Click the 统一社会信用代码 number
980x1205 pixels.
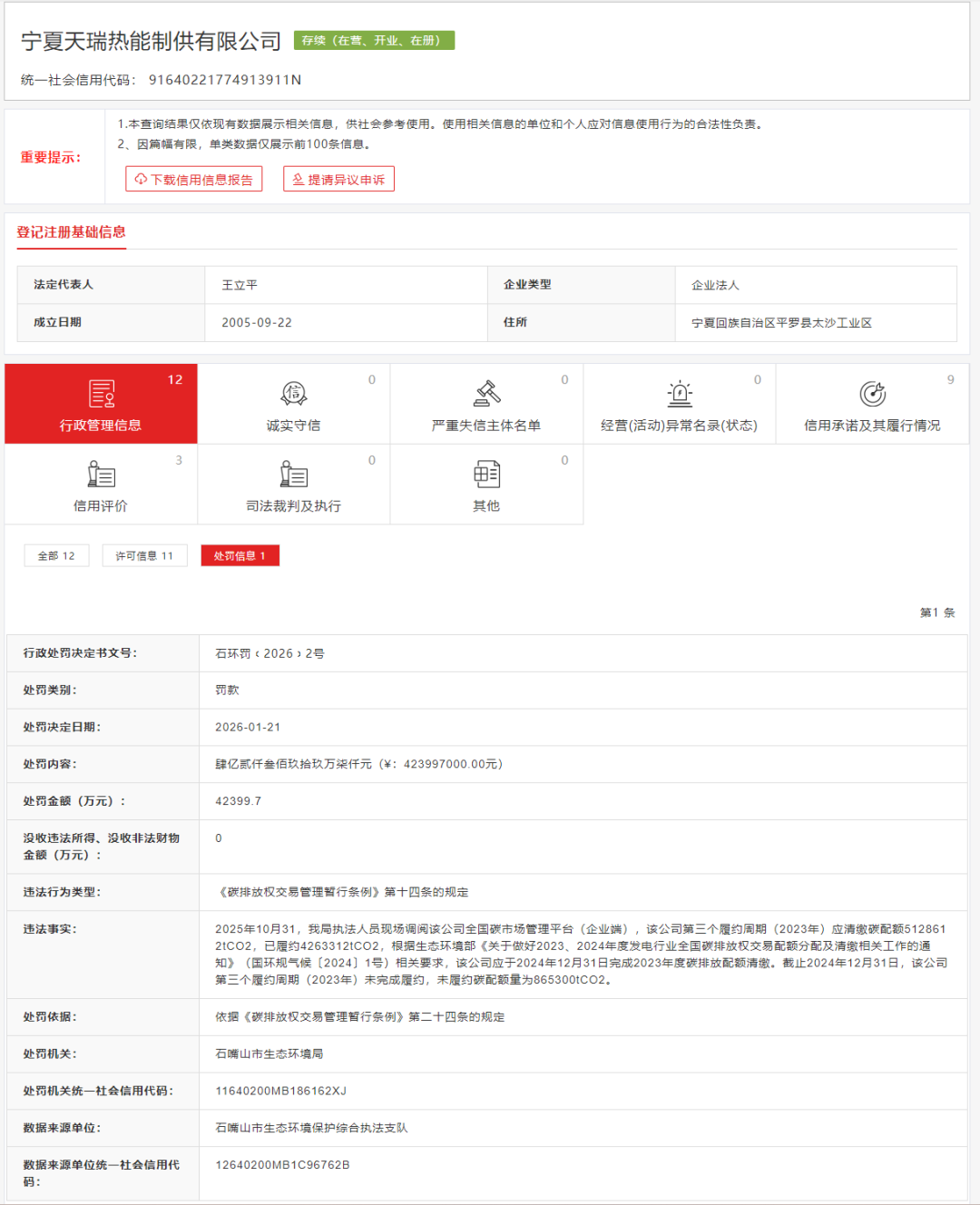click(x=225, y=80)
